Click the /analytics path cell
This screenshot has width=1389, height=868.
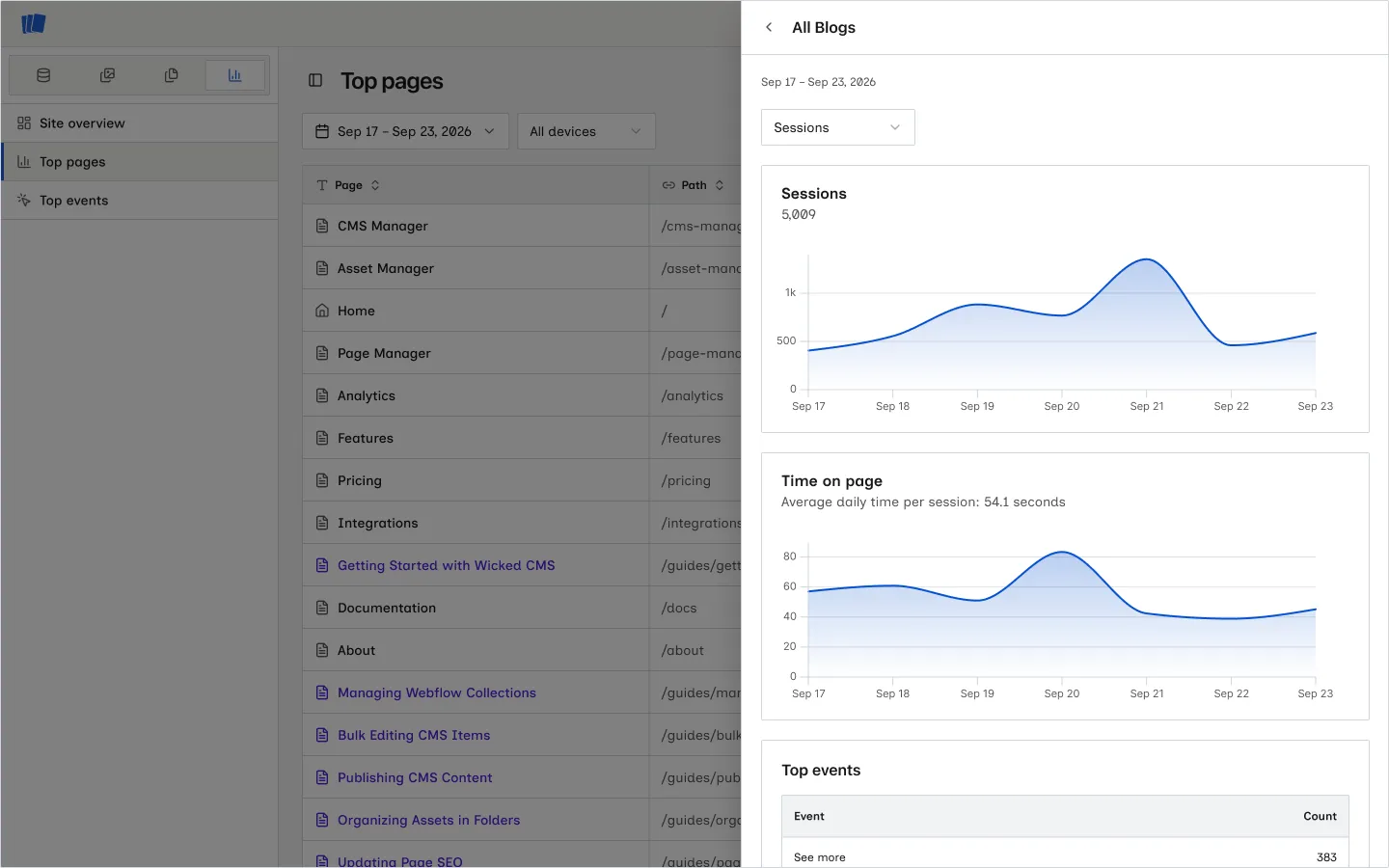click(x=693, y=395)
